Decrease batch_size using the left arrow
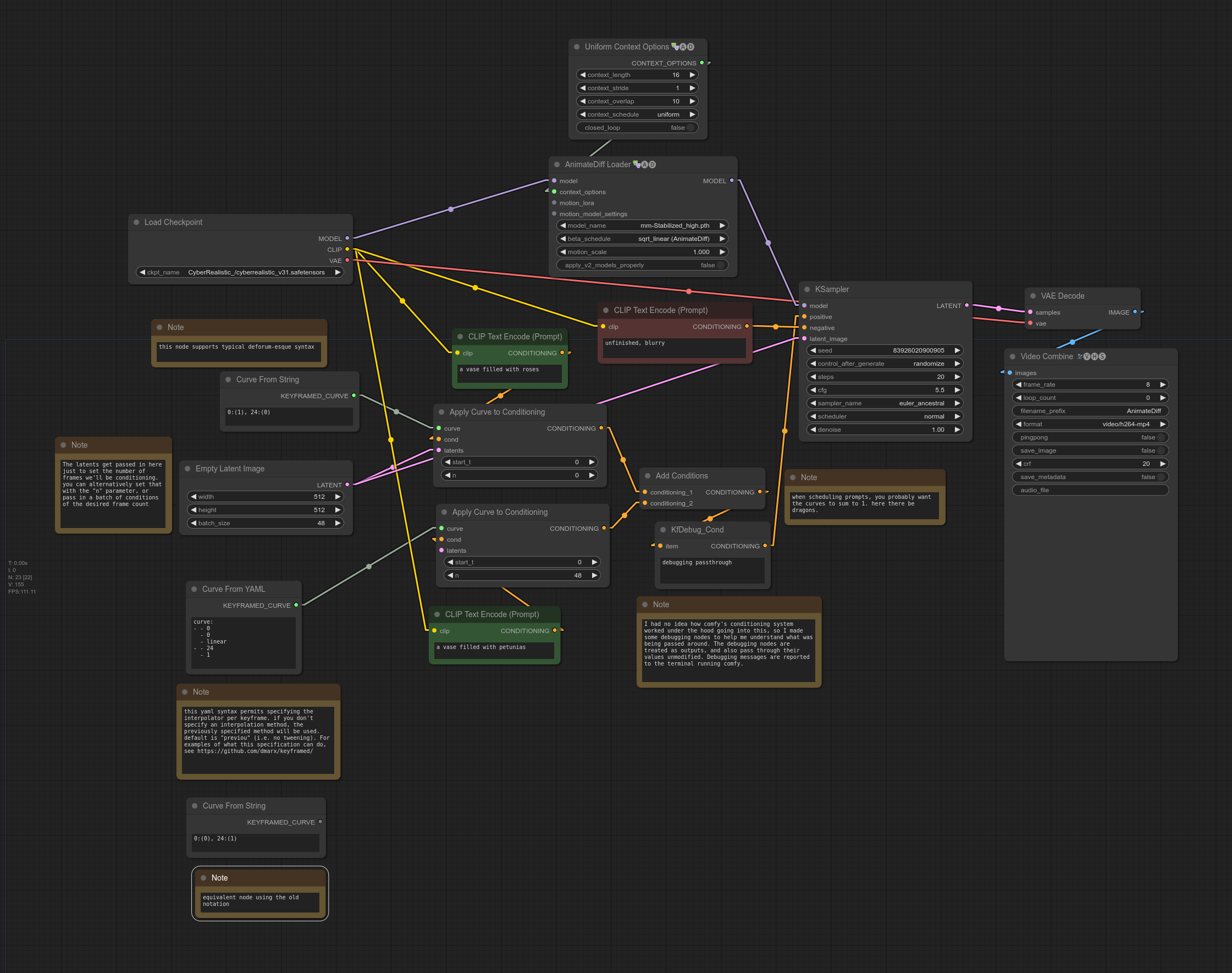The width and height of the screenshot is (1232, 973). point(194,523)
